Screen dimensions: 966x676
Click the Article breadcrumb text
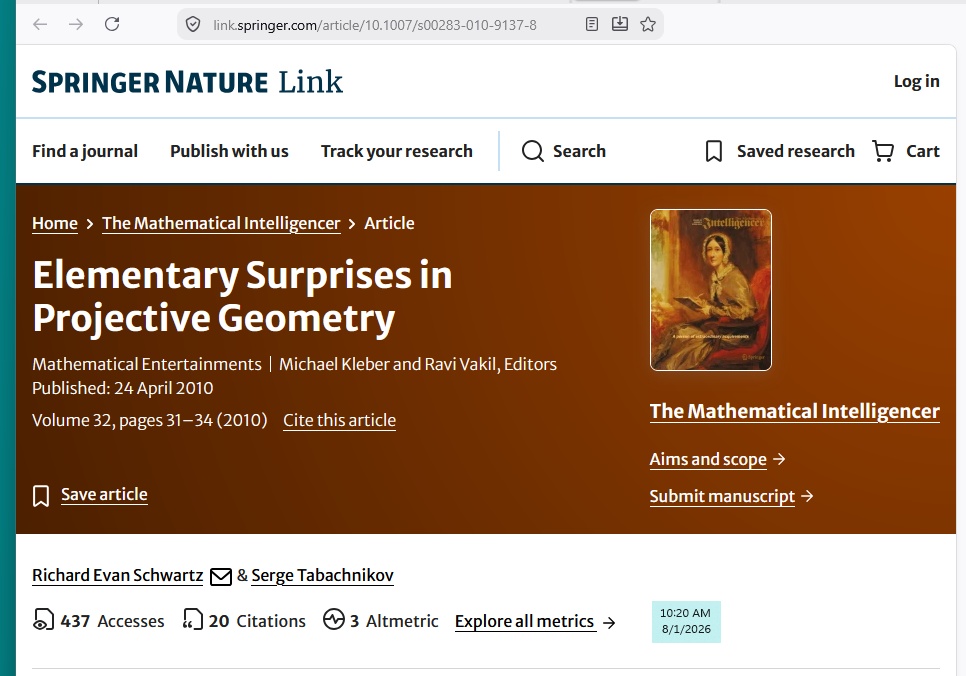389,223
